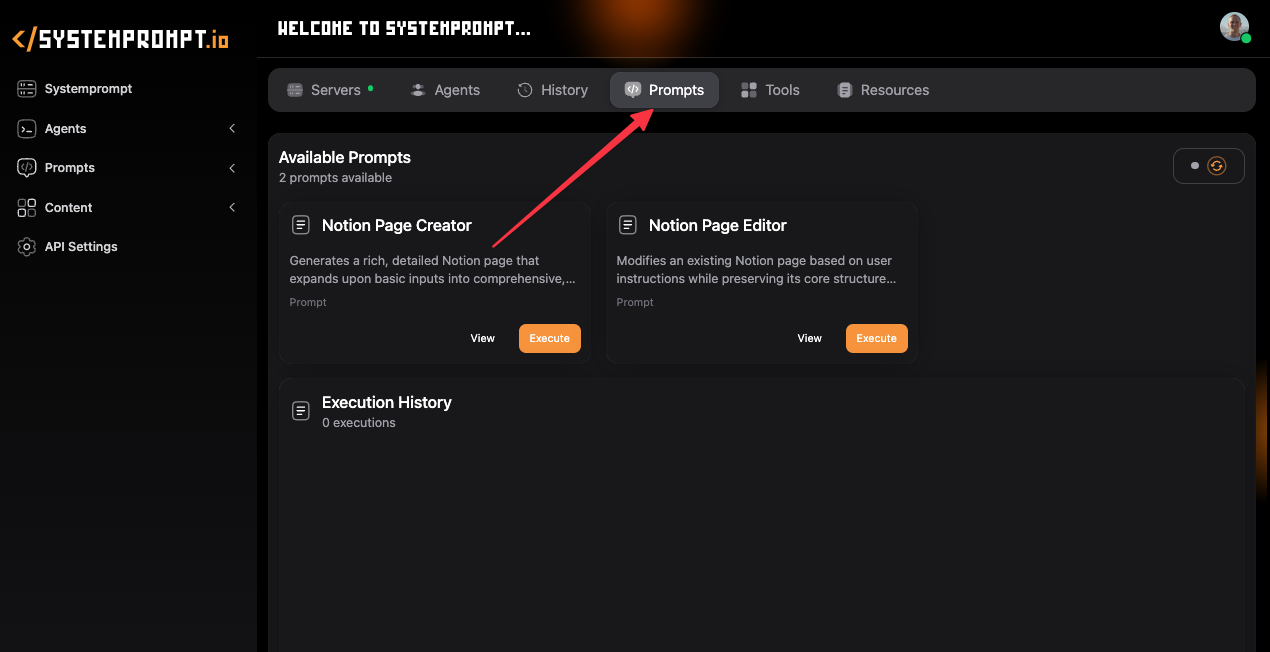The width and height of the screenshot is (1270, 652).
Task: View the Notion Page Editor prompt
Action: [x=810, y=338]
